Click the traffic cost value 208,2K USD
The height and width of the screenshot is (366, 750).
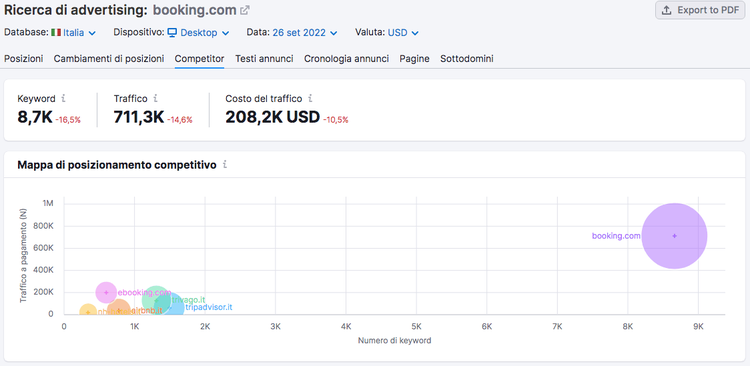(273, 117)
